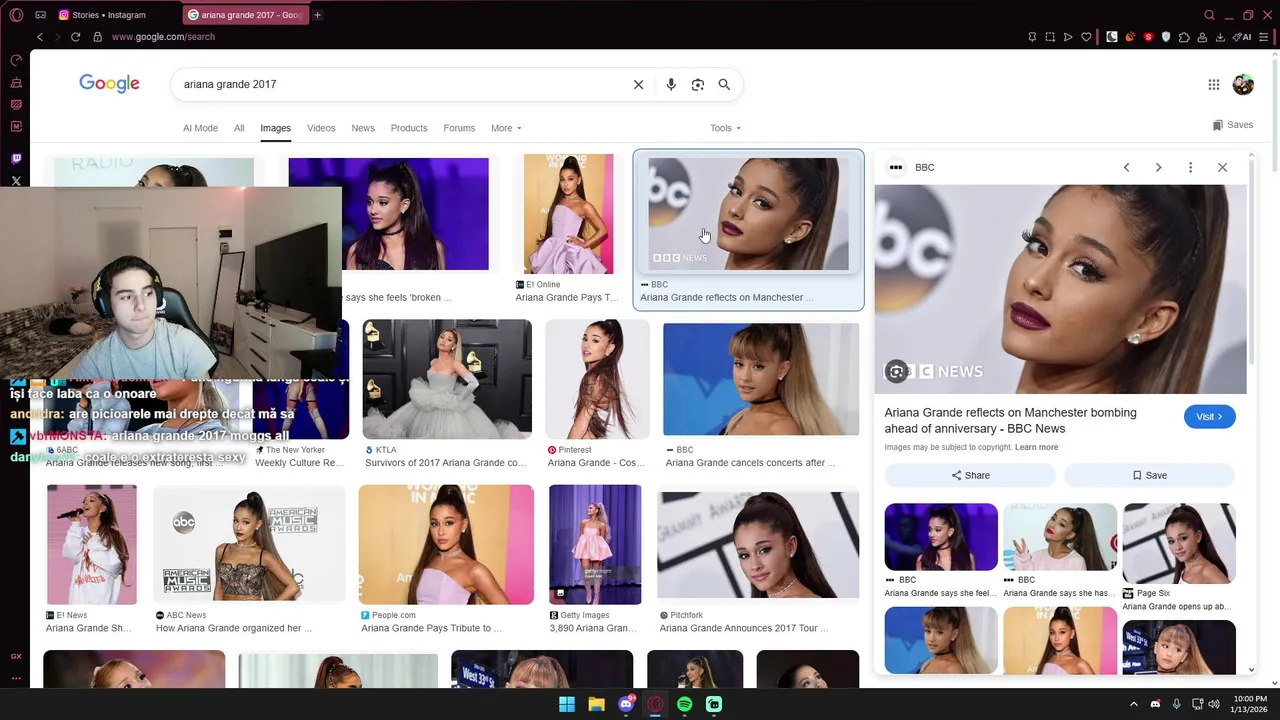
Task: Click the large BBC News preview image
Action: pos(1060,289)
